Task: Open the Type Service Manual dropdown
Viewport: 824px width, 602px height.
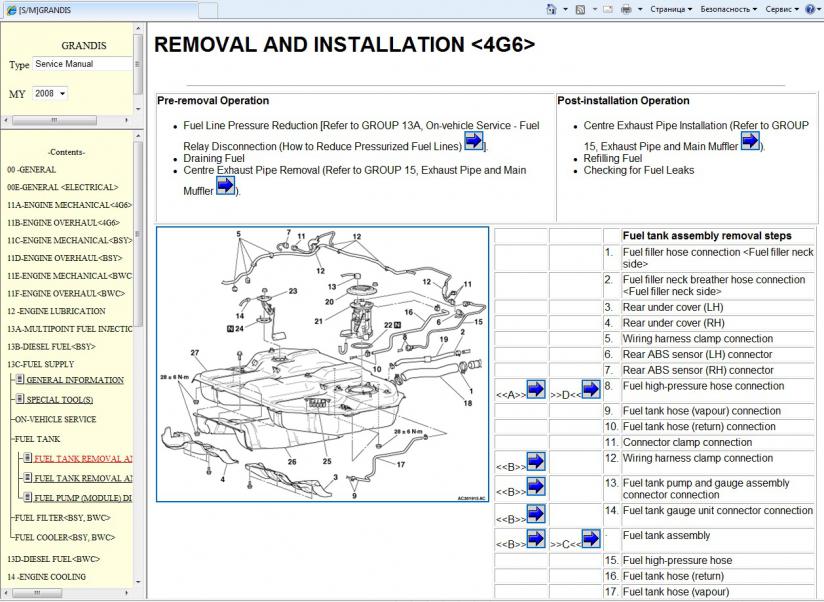Action: pos(83,64)
